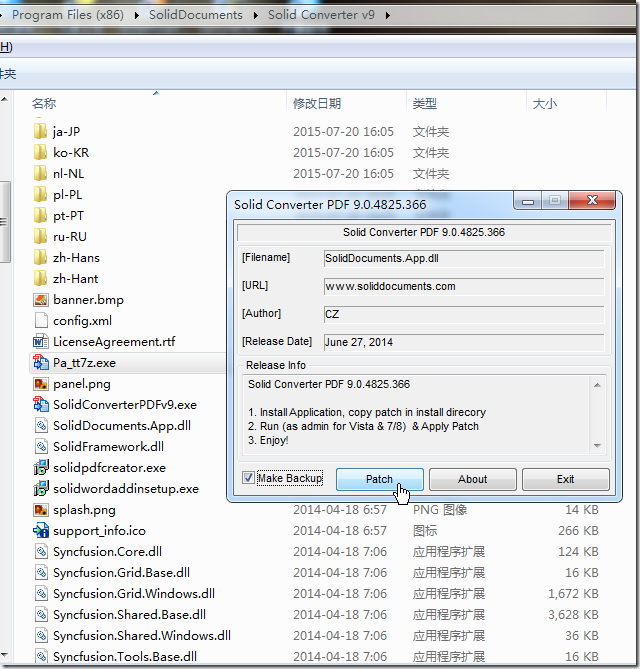
Task: Click the ko-KR folder icon
Action: tap(40, 152)
